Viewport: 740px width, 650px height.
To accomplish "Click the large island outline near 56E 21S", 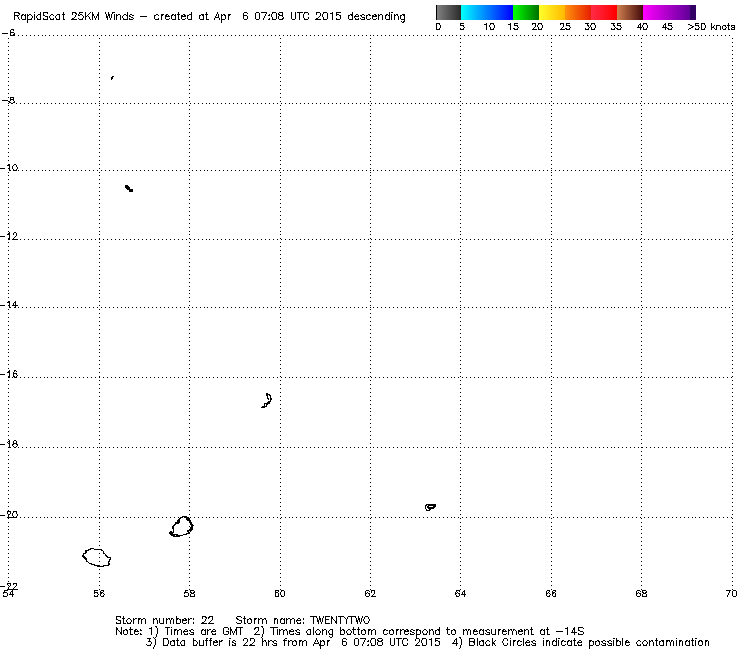I will point(97,557).
